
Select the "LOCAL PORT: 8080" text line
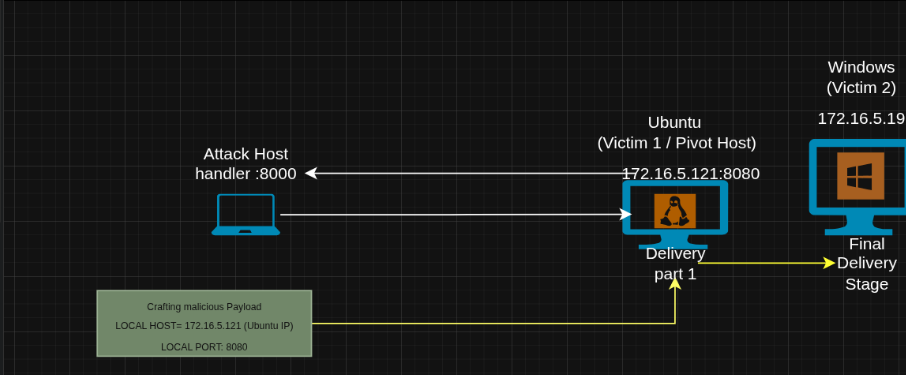tap(204, 347)
